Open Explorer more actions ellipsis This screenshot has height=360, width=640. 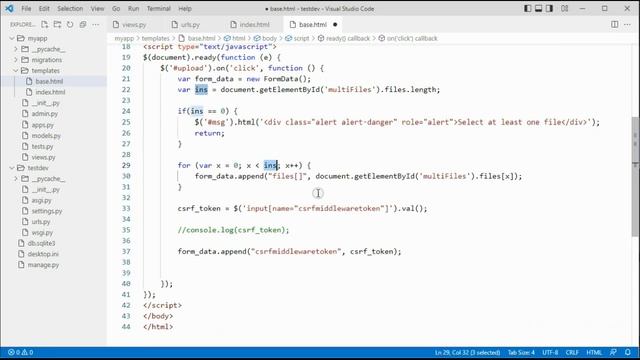pos(96,24)
